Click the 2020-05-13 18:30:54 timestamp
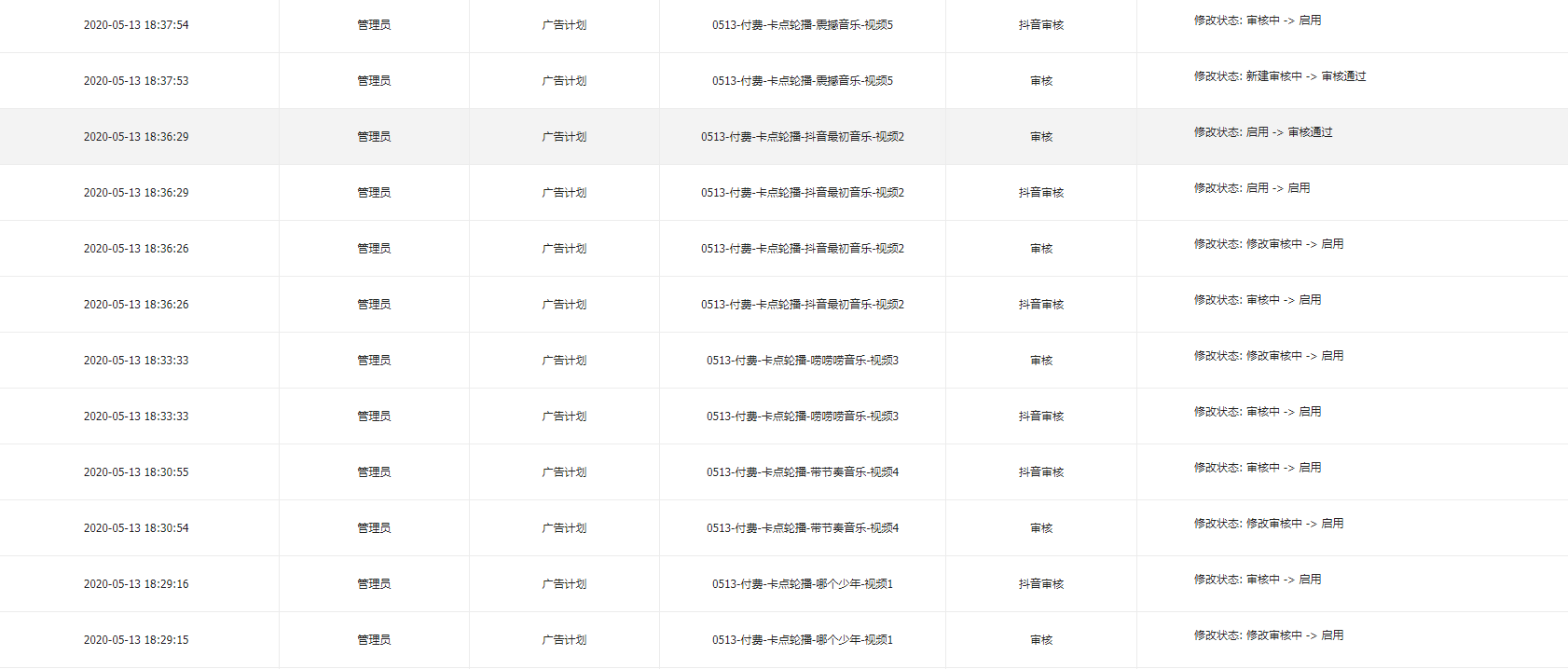The width and height of the screenshot is (1568, 669). point(136,528)
